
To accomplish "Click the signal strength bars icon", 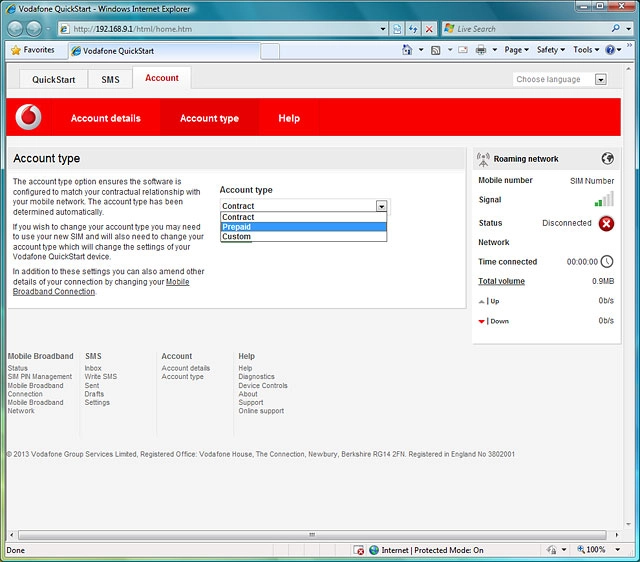I will [604, 200].
